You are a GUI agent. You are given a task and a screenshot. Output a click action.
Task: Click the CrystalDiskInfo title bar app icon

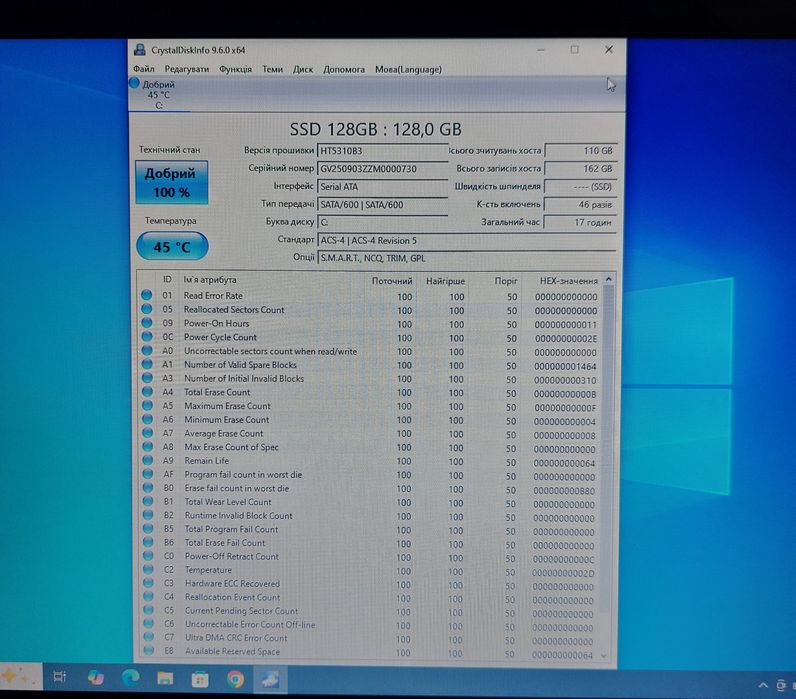point(140,50)
